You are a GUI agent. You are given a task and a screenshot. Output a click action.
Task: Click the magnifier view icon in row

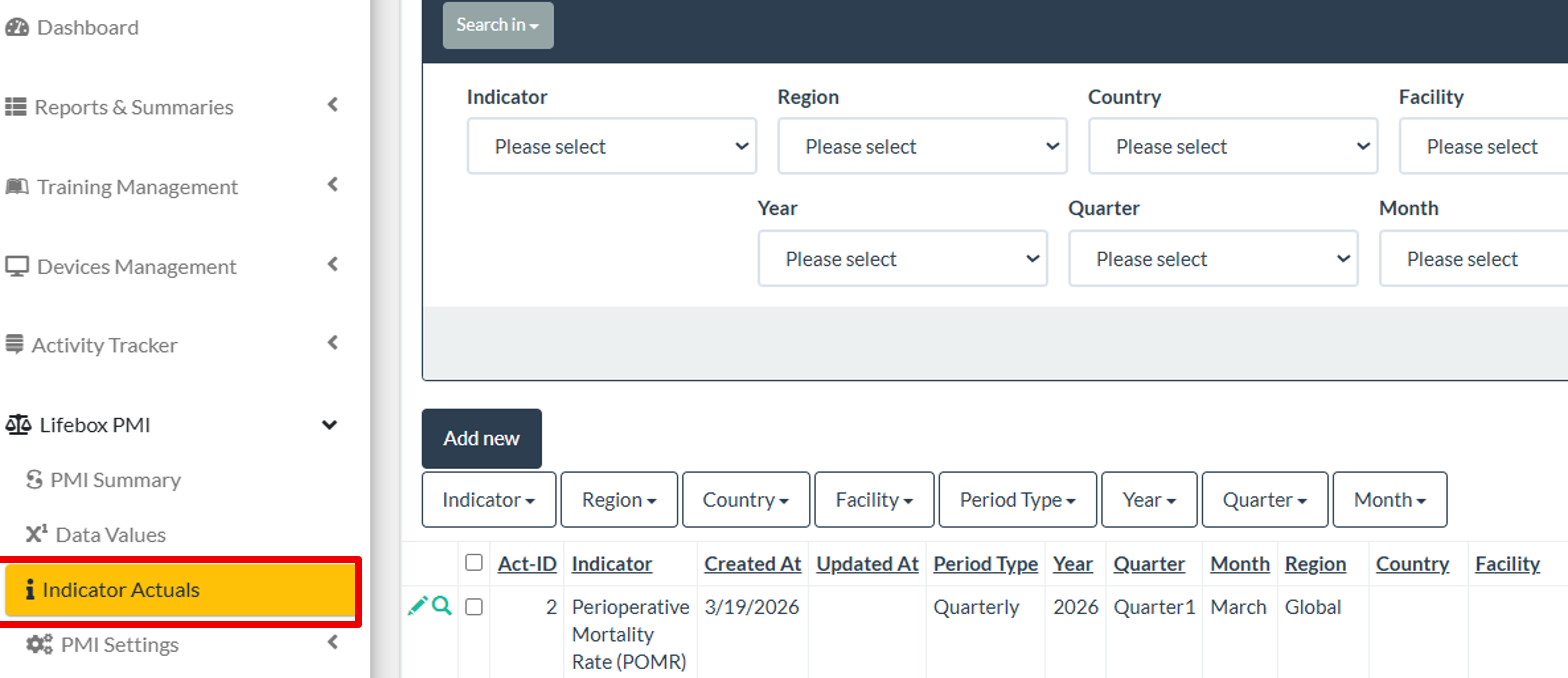(x=442, y=606)
